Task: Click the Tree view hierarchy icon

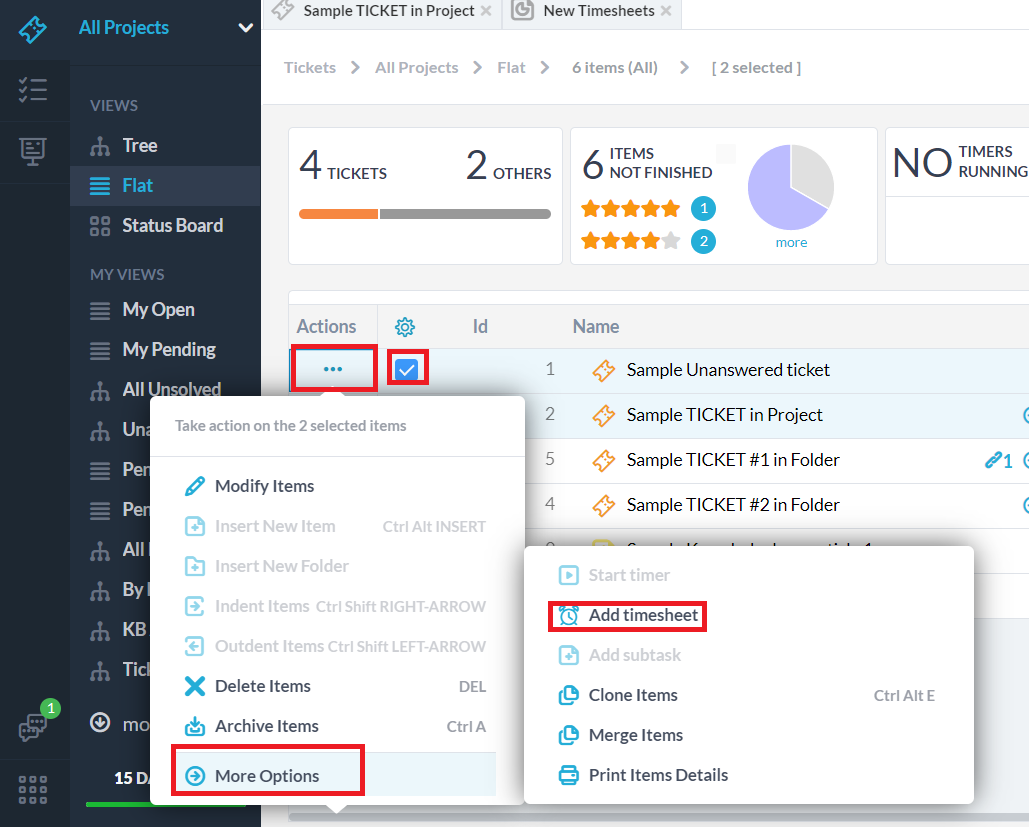Action: 100,146
